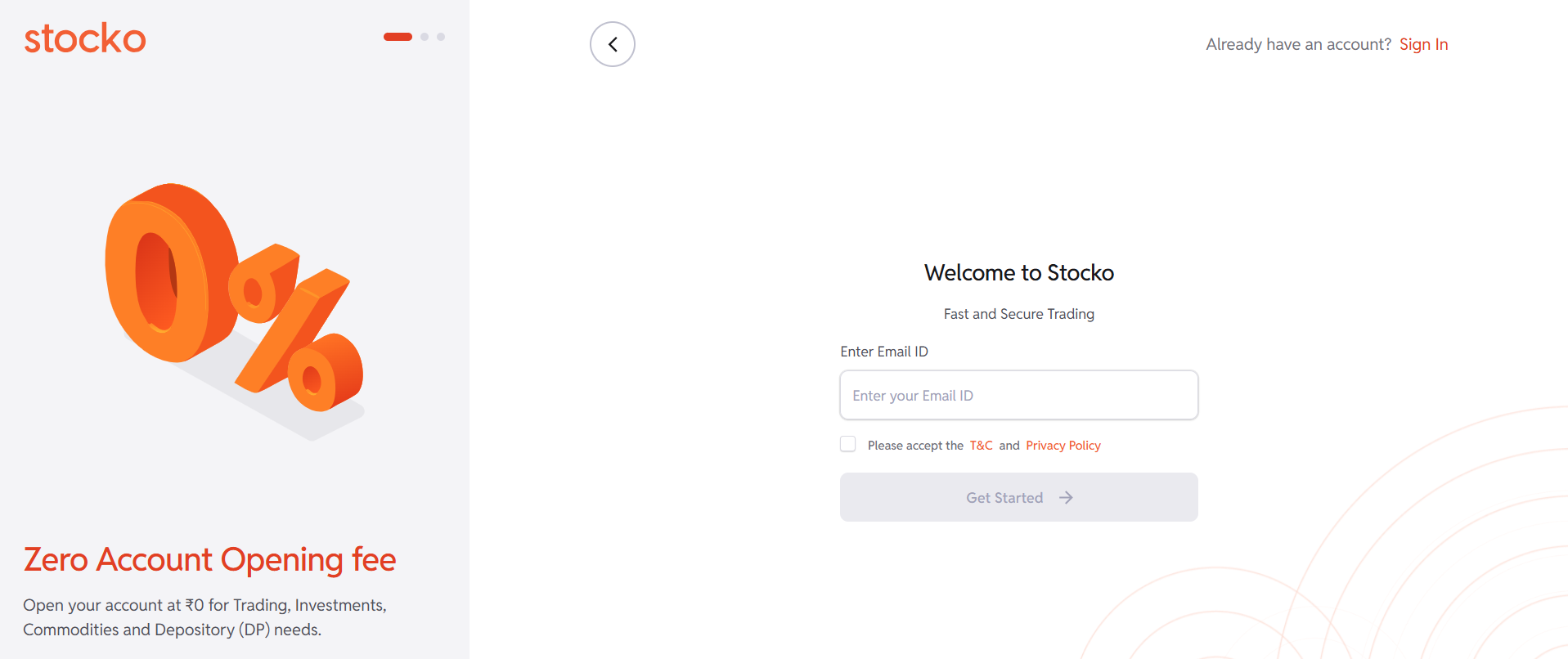
Task: Click the Enter Email ID label
Action: (x=884, y=352)
